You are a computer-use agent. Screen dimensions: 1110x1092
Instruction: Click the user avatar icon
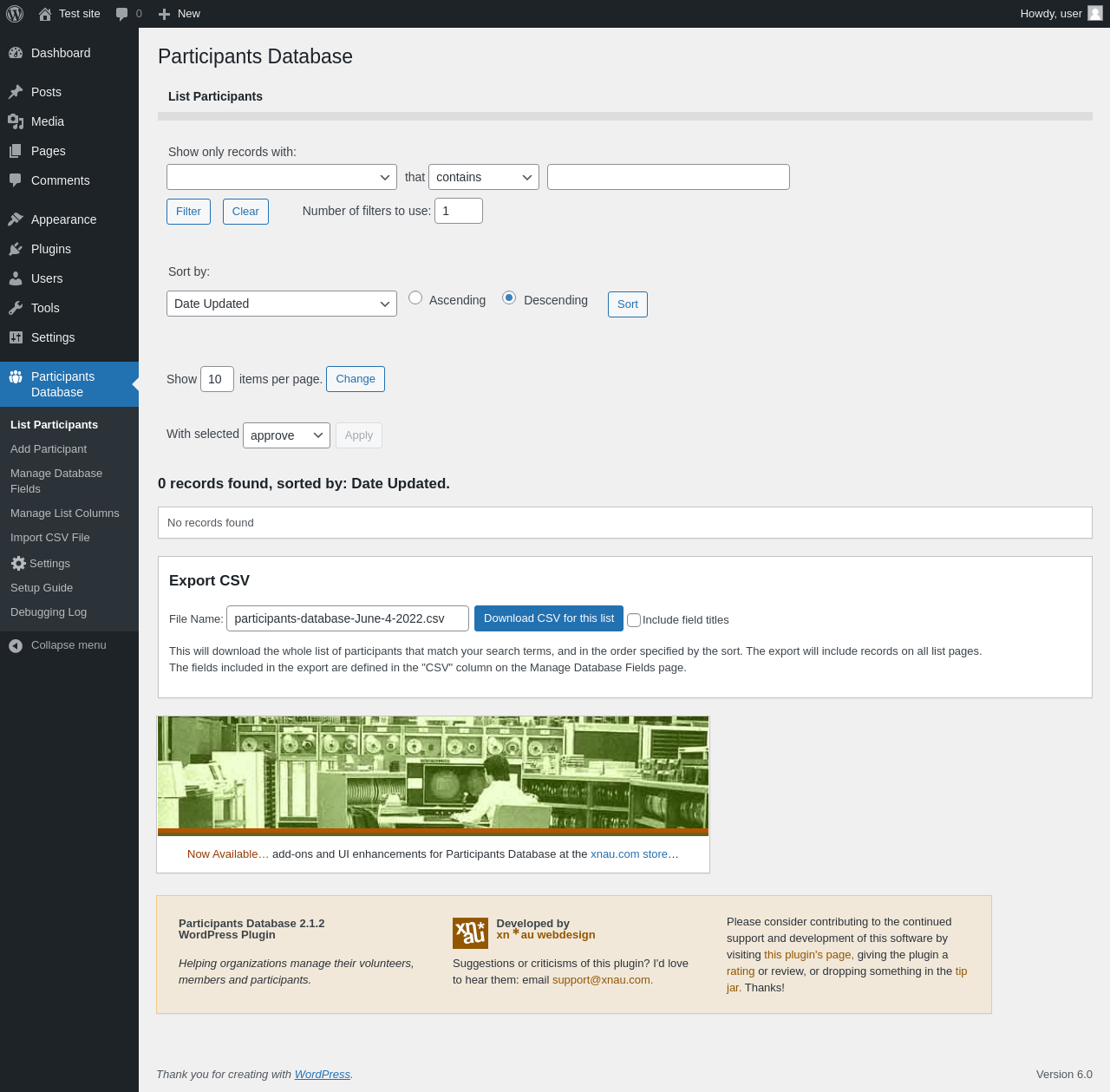pos(1095,13)
